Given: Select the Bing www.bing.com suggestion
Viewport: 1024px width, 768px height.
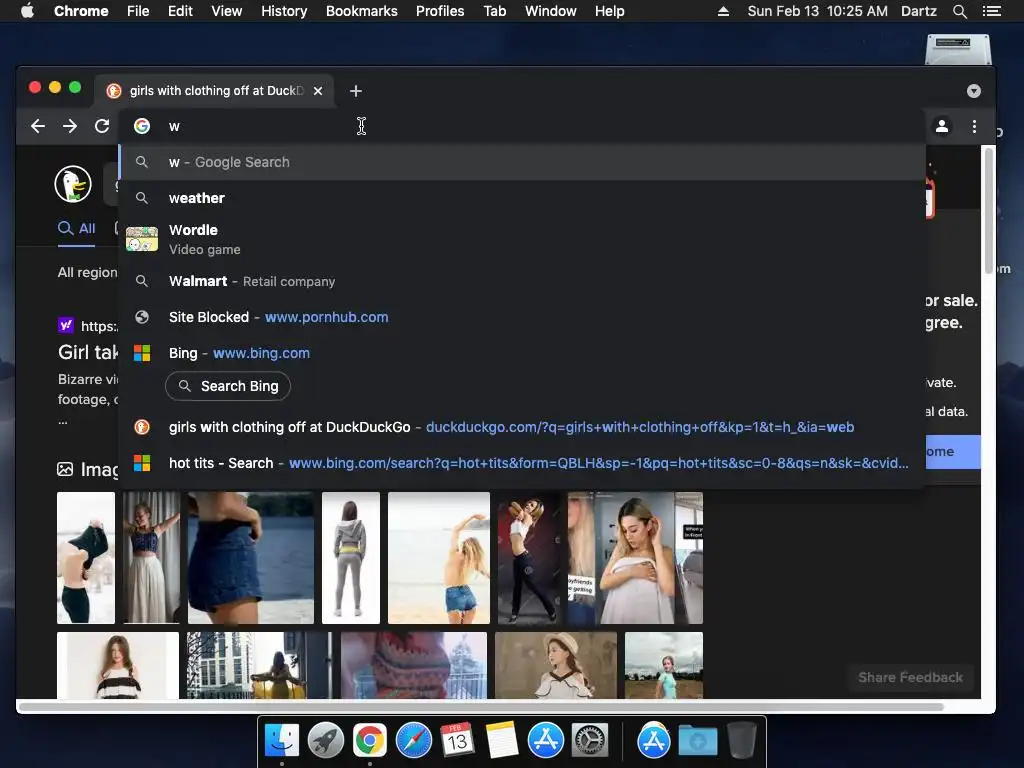Looking at the screenshot, I should click(x=522, y=353).
